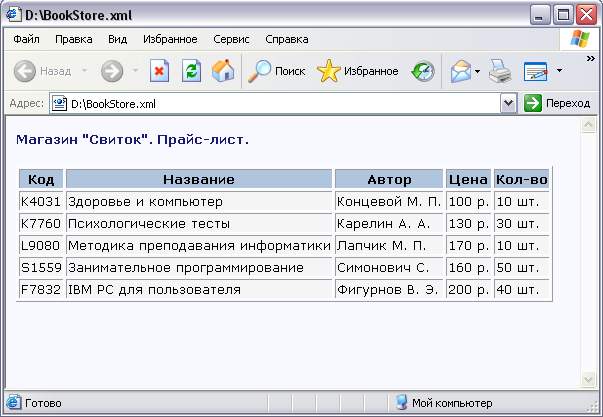The width and height of the screenshot is (603, 417).
Task: Go to Home page house icon
Action: 223,71
